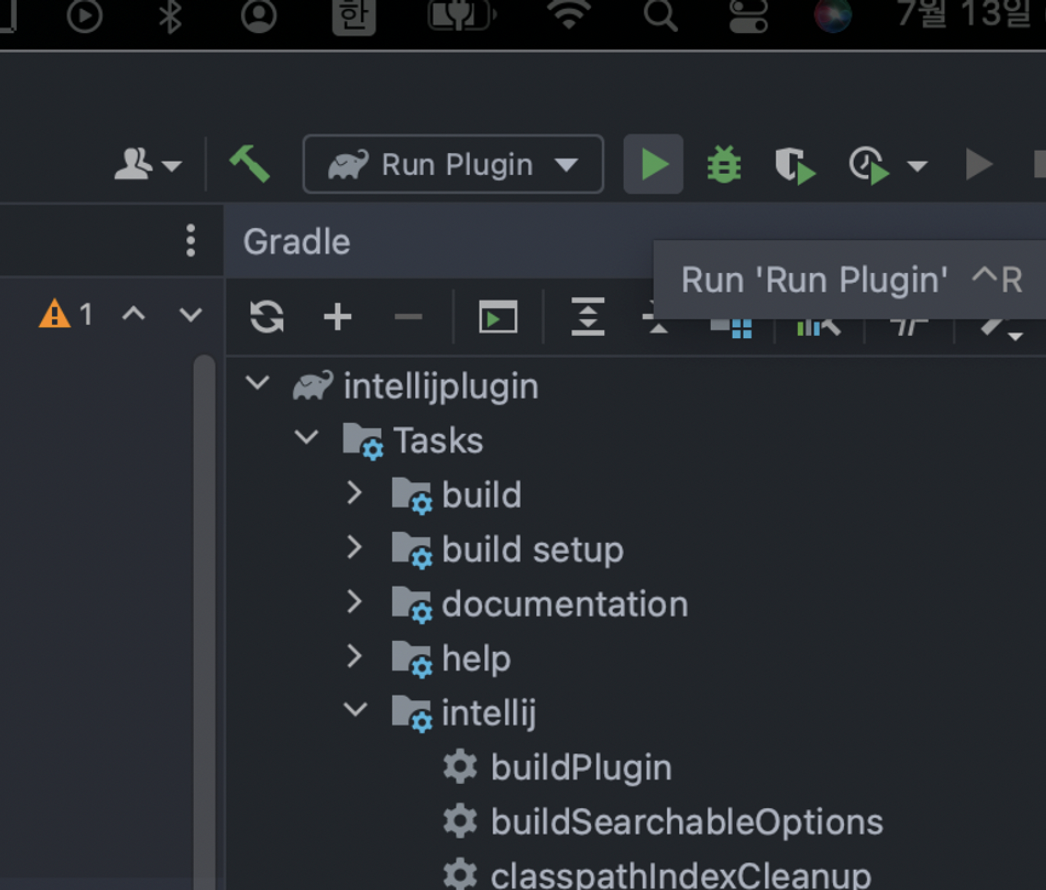Collapse the Tasks folder

coord(306,438)
